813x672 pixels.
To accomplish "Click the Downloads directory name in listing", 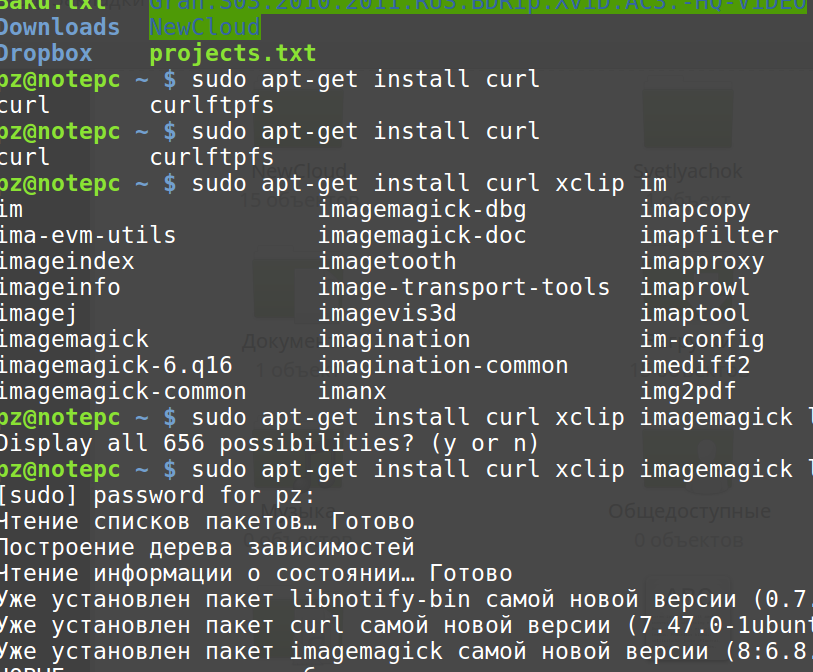I will pyautogui.click(x=59, y=27).
